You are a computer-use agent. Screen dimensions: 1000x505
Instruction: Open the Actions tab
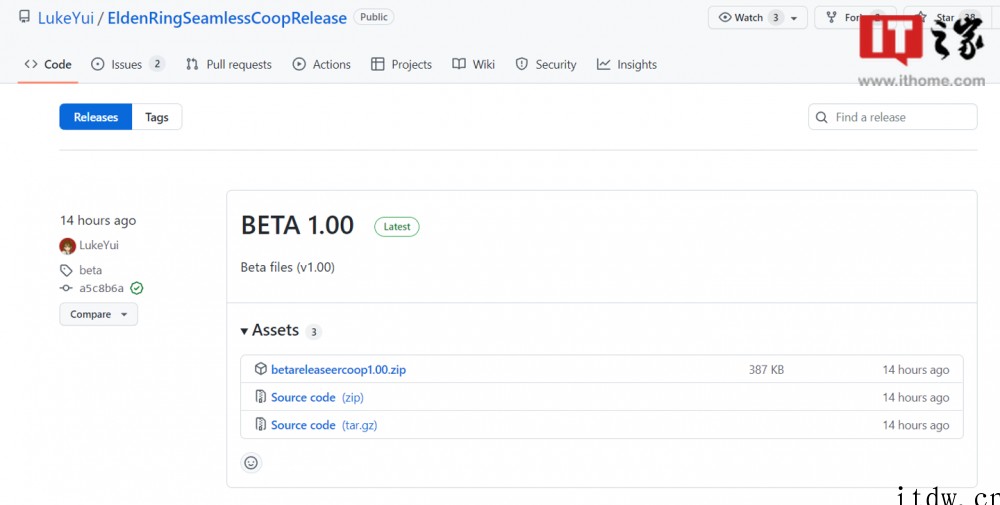tap(321, 64)
